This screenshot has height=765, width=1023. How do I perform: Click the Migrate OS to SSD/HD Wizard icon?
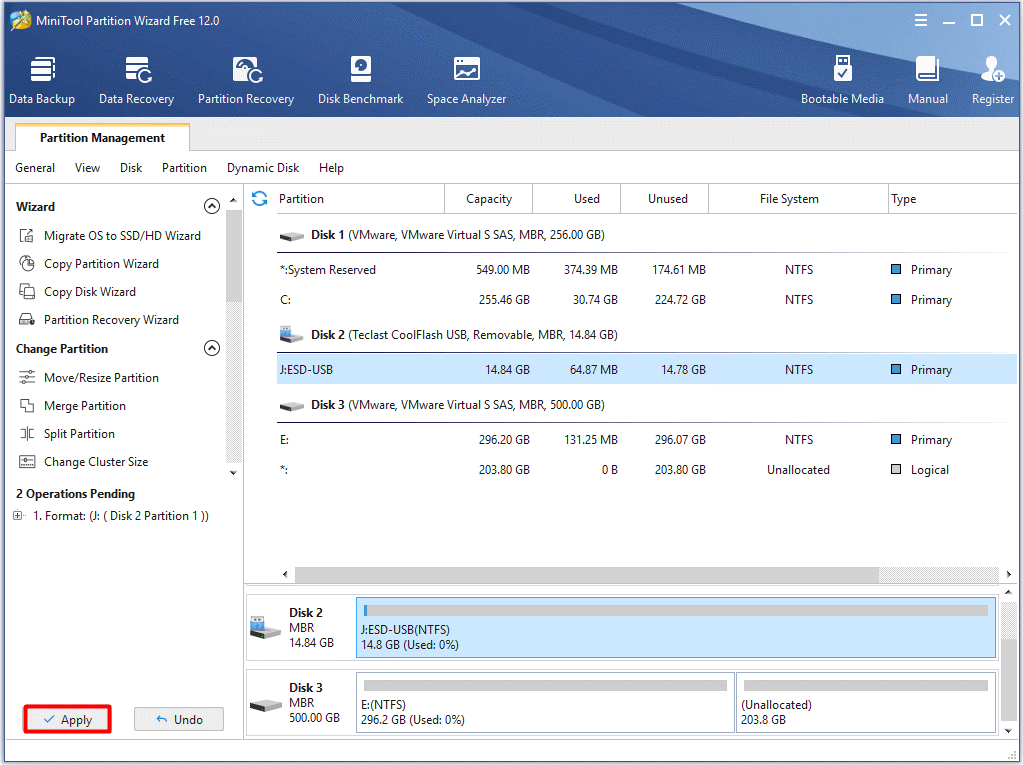pos(27,235)
